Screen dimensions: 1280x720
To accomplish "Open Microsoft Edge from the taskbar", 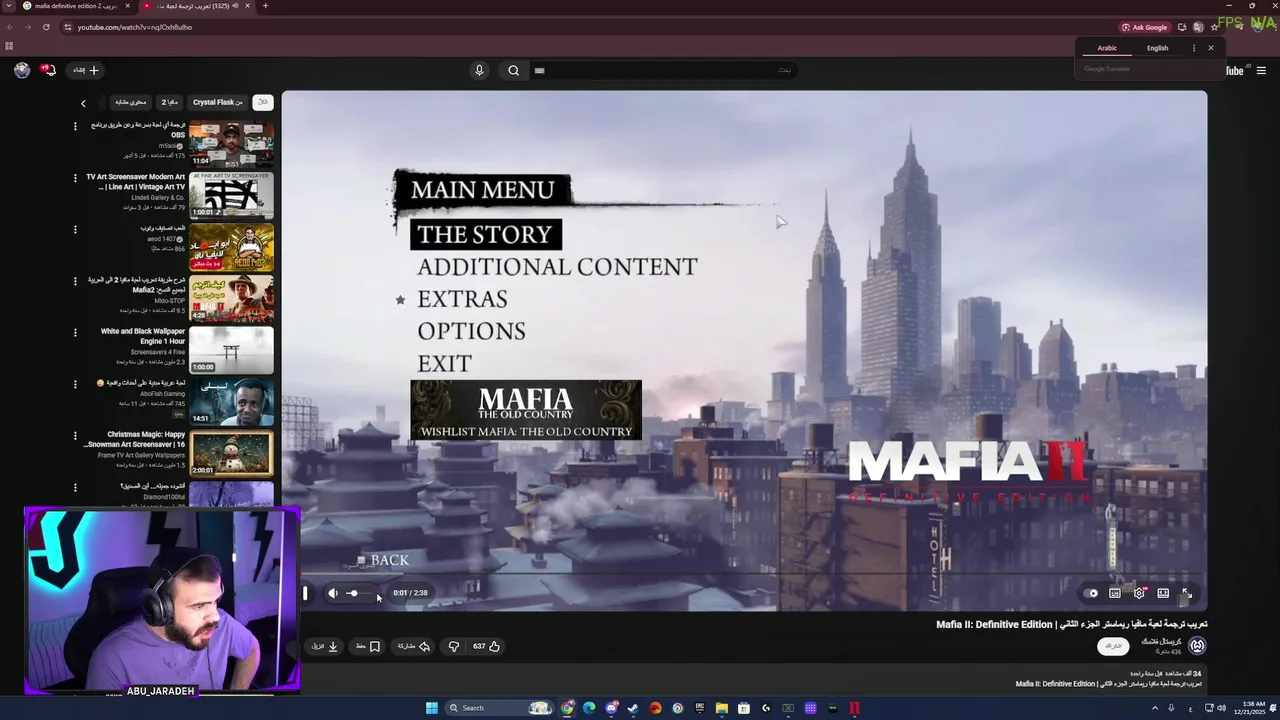I will click(589, 708).
